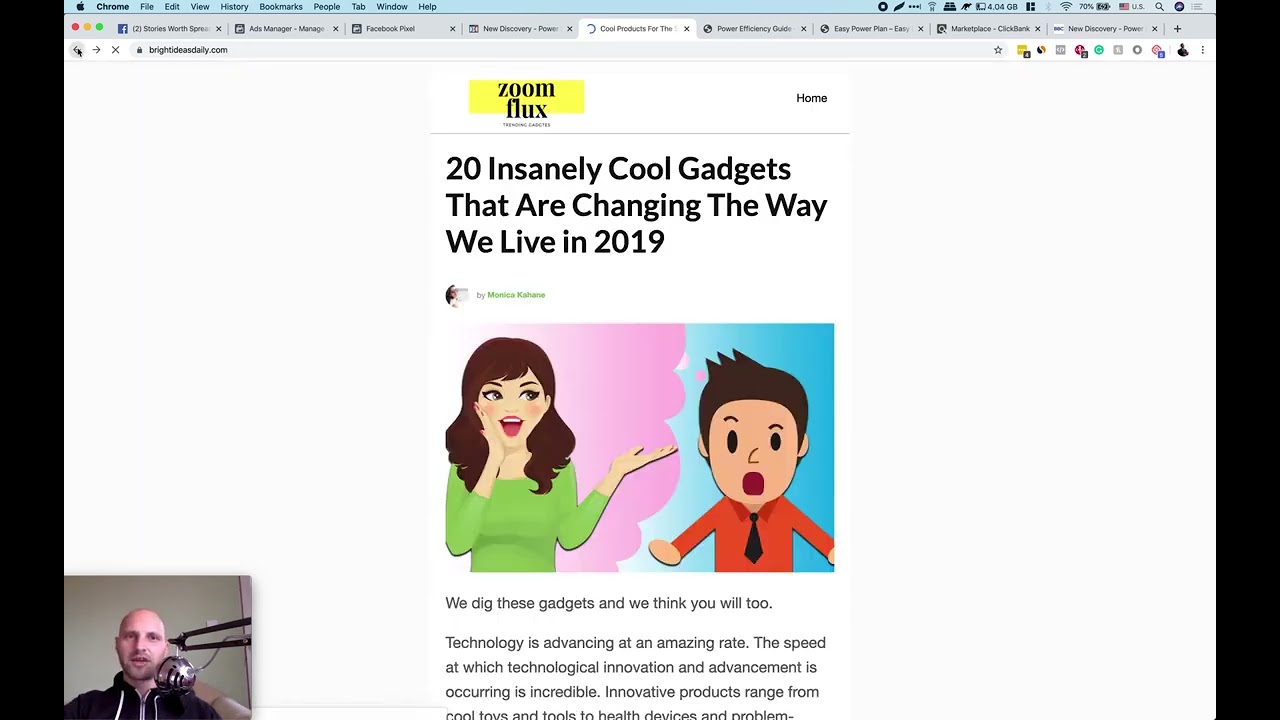Click the Chrome profile avatar icon
The width and height of the screenshot is (1280, 720).
1183,50
